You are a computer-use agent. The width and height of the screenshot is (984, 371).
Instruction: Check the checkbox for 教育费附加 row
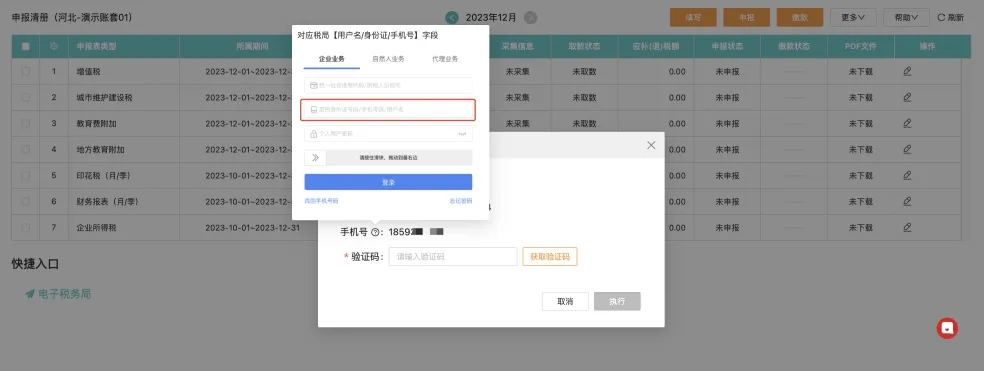26,124
